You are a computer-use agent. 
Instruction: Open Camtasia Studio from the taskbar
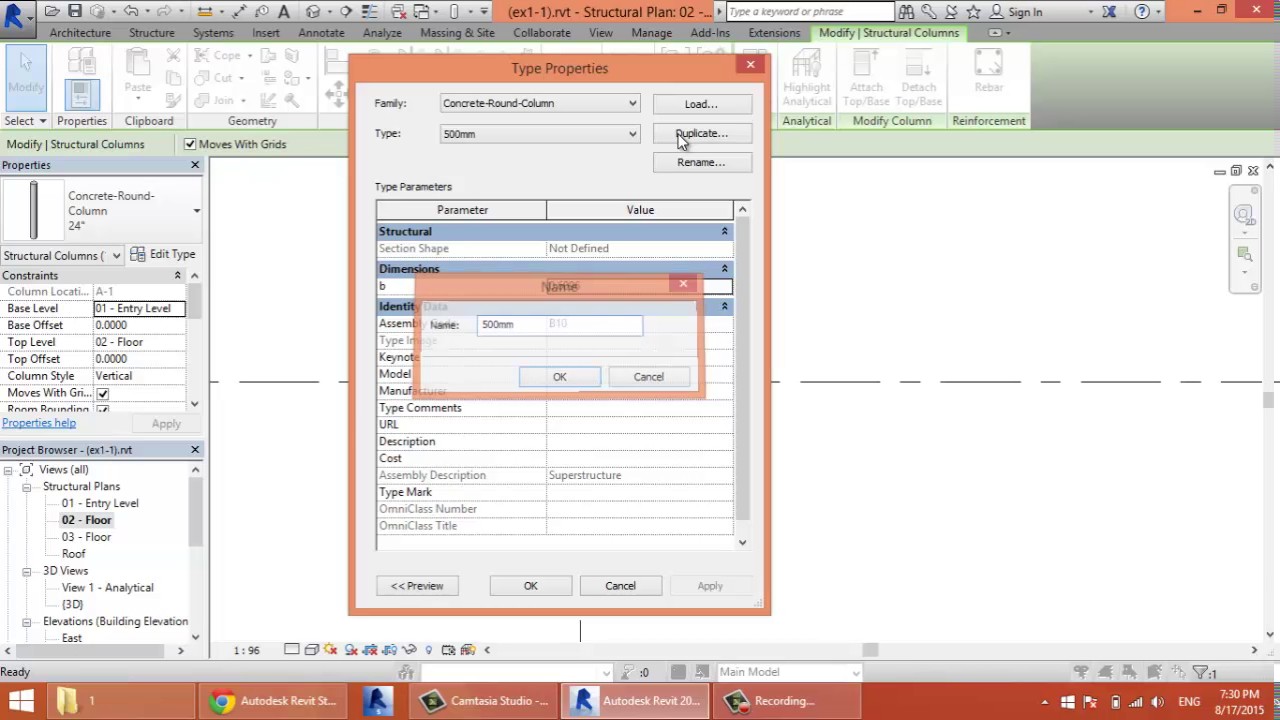pos(485,701)
